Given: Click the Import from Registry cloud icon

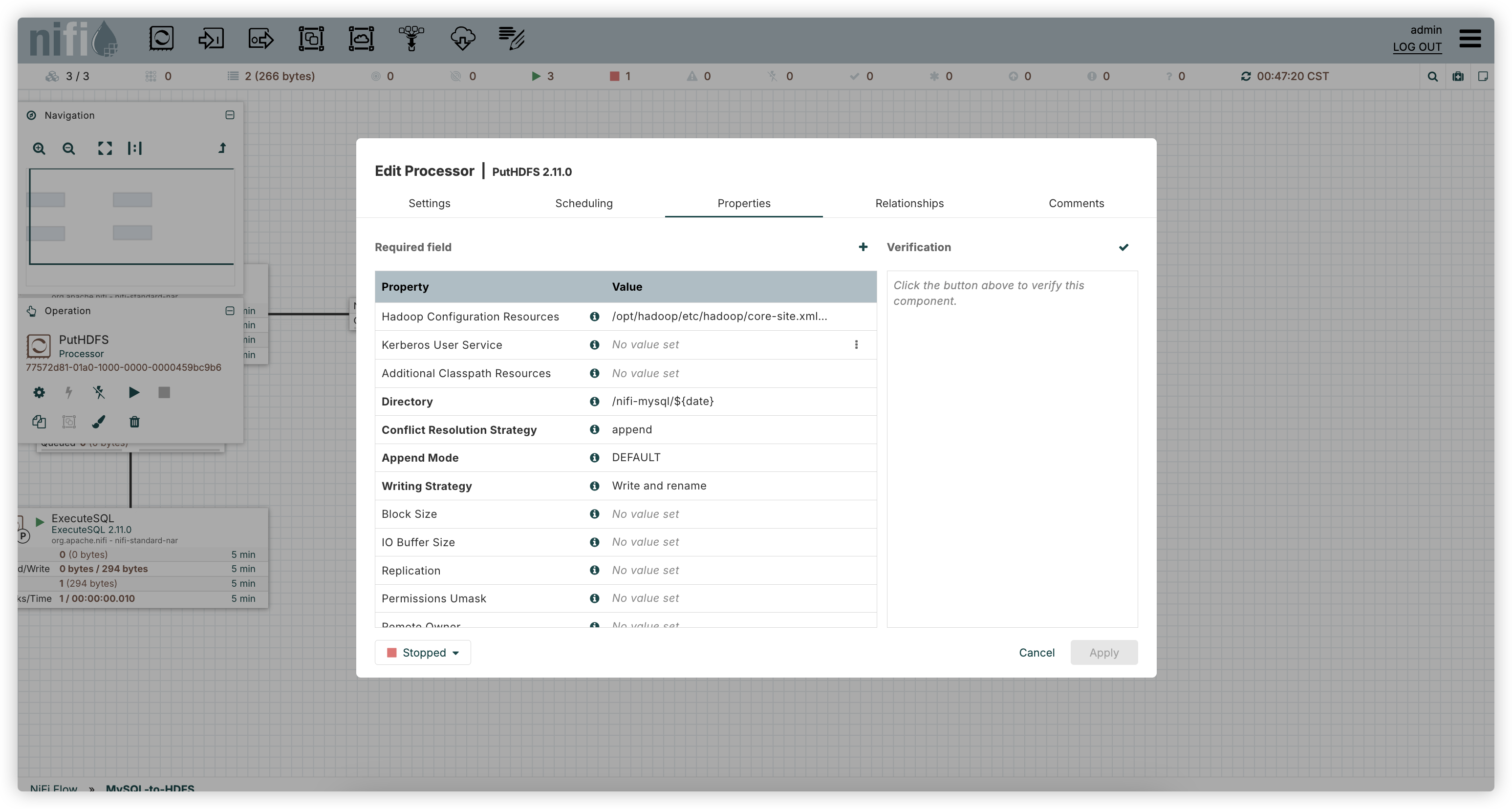Looking at the screenshot, I should coord(462,39).
